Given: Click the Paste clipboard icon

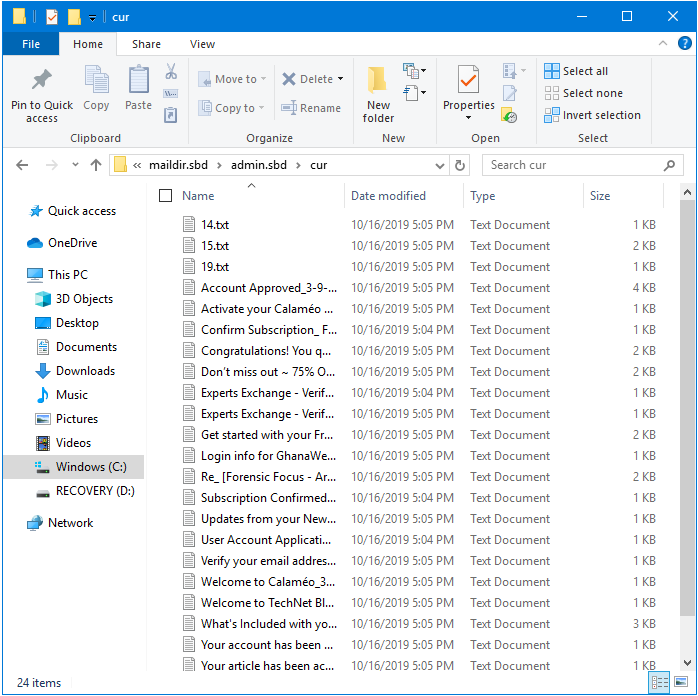Looking at the screenshot, I should [138, 79].
